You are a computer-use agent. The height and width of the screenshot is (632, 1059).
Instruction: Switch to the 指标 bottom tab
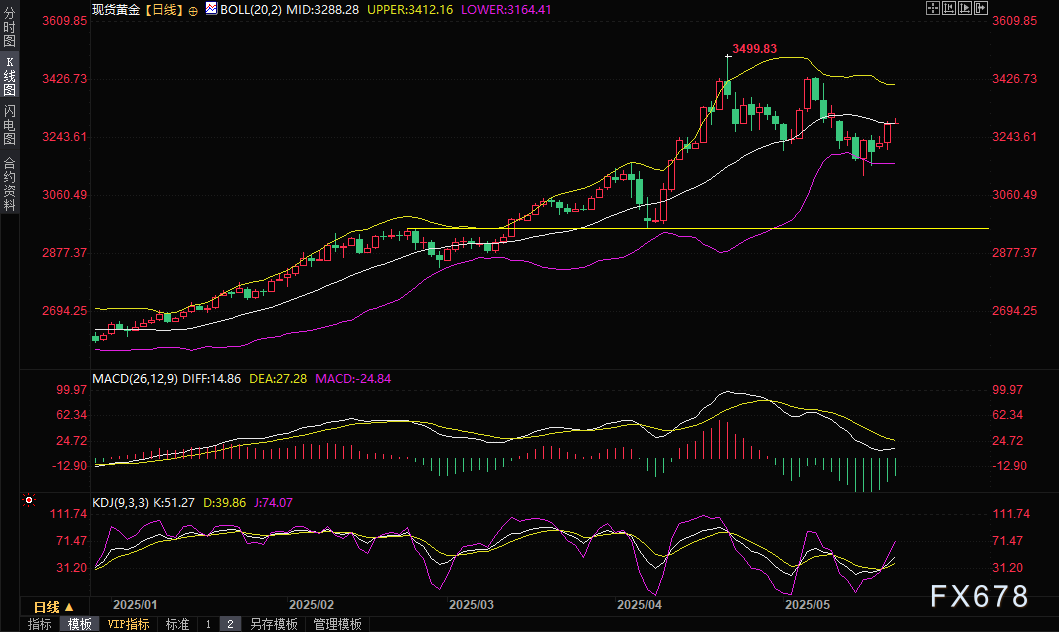[40, 624]
